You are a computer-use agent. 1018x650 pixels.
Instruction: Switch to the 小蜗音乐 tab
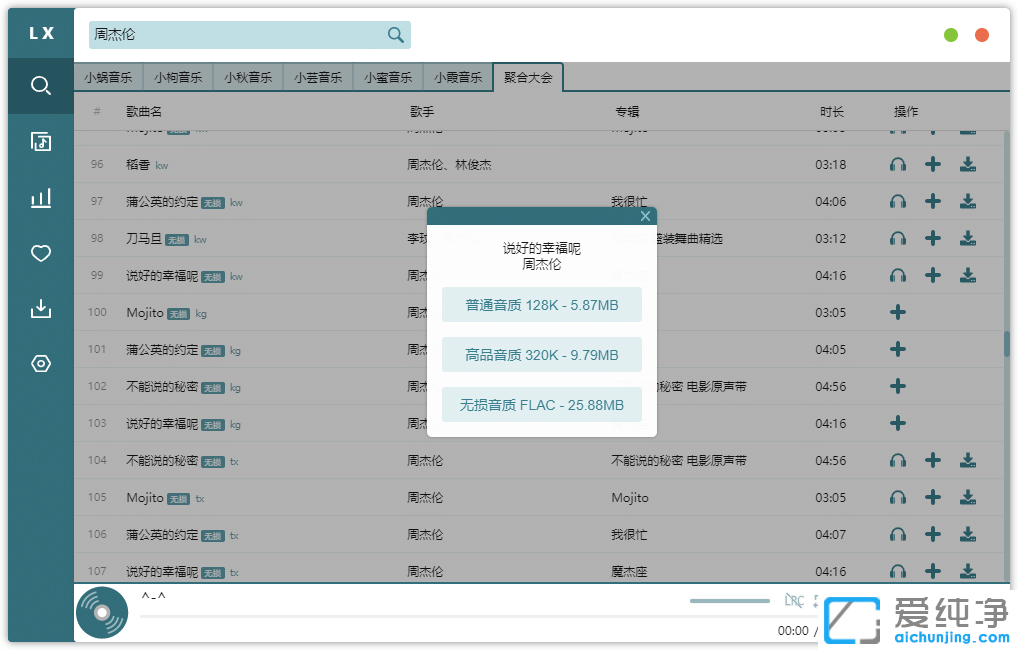click(108, 77)
